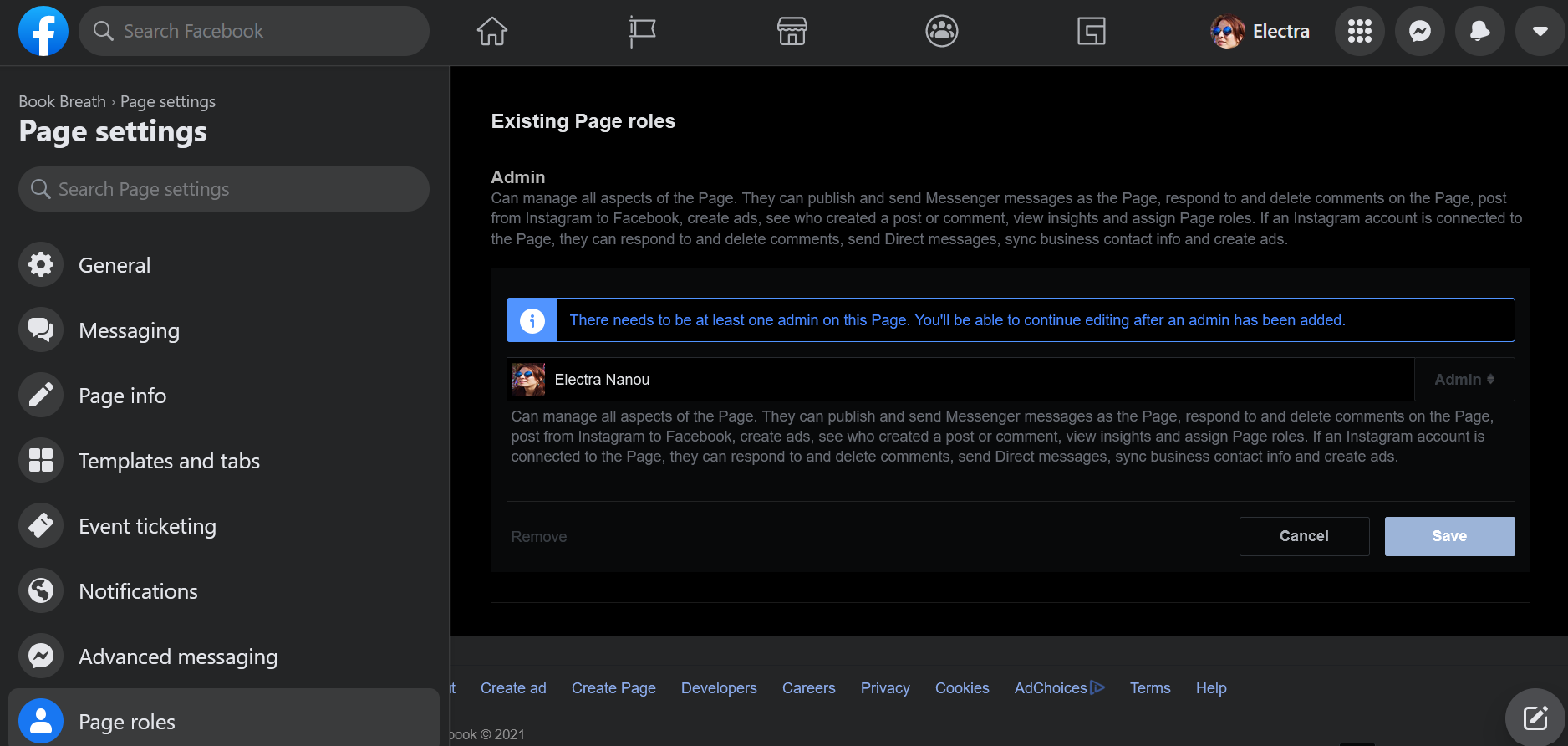Viewport: 1568px width, 746px height.
Task: Open the Gaming icon in top bar
Action: pos(1091,32)
